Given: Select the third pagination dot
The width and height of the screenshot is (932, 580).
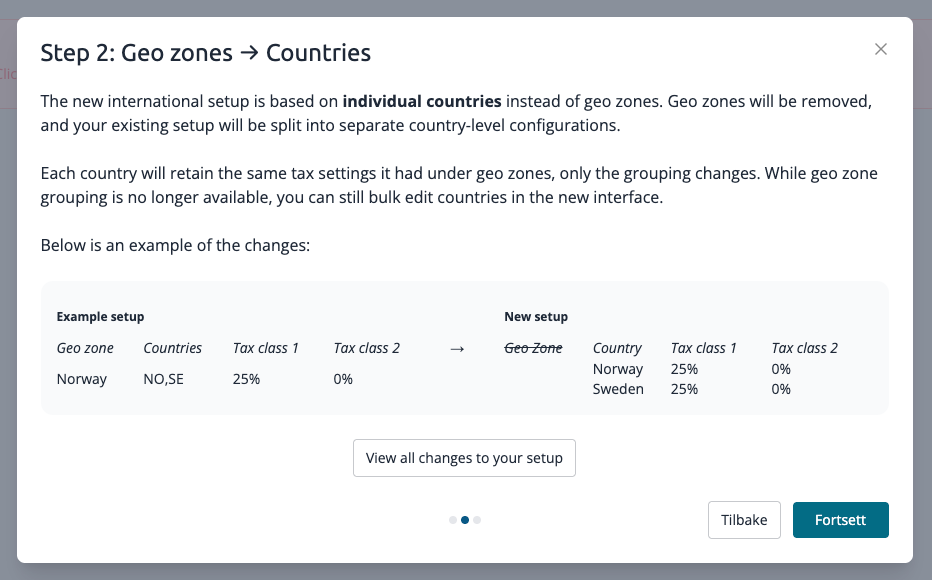Looking at the screenshot, I should click(477, 520).
